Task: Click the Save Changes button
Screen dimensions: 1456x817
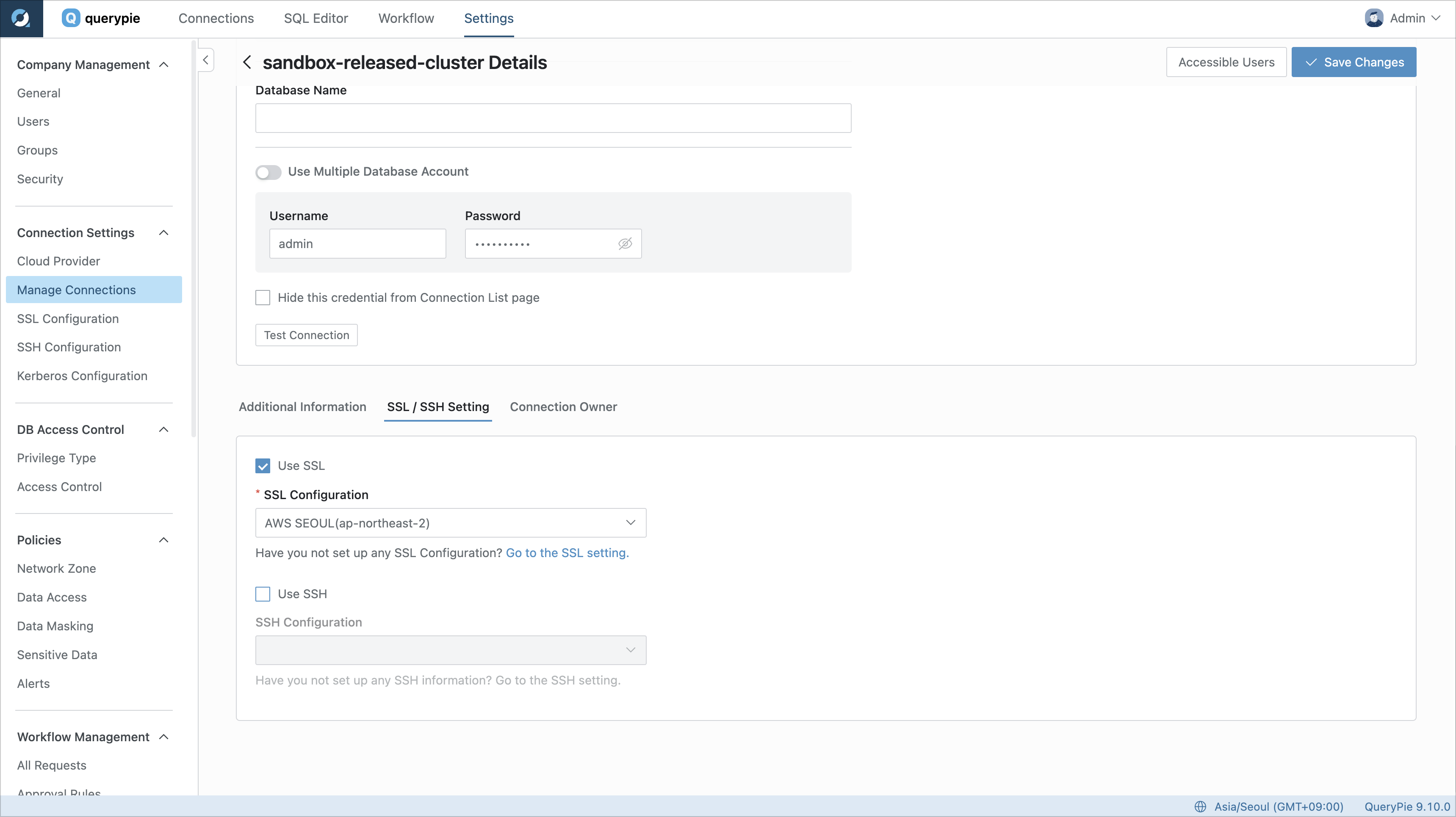Action: pyautogui.click(x=1354, y=62)
